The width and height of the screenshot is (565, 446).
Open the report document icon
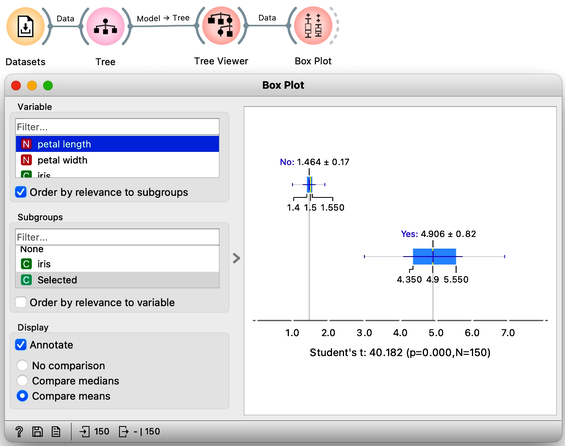pyautogui.click(x=56, y=431)
